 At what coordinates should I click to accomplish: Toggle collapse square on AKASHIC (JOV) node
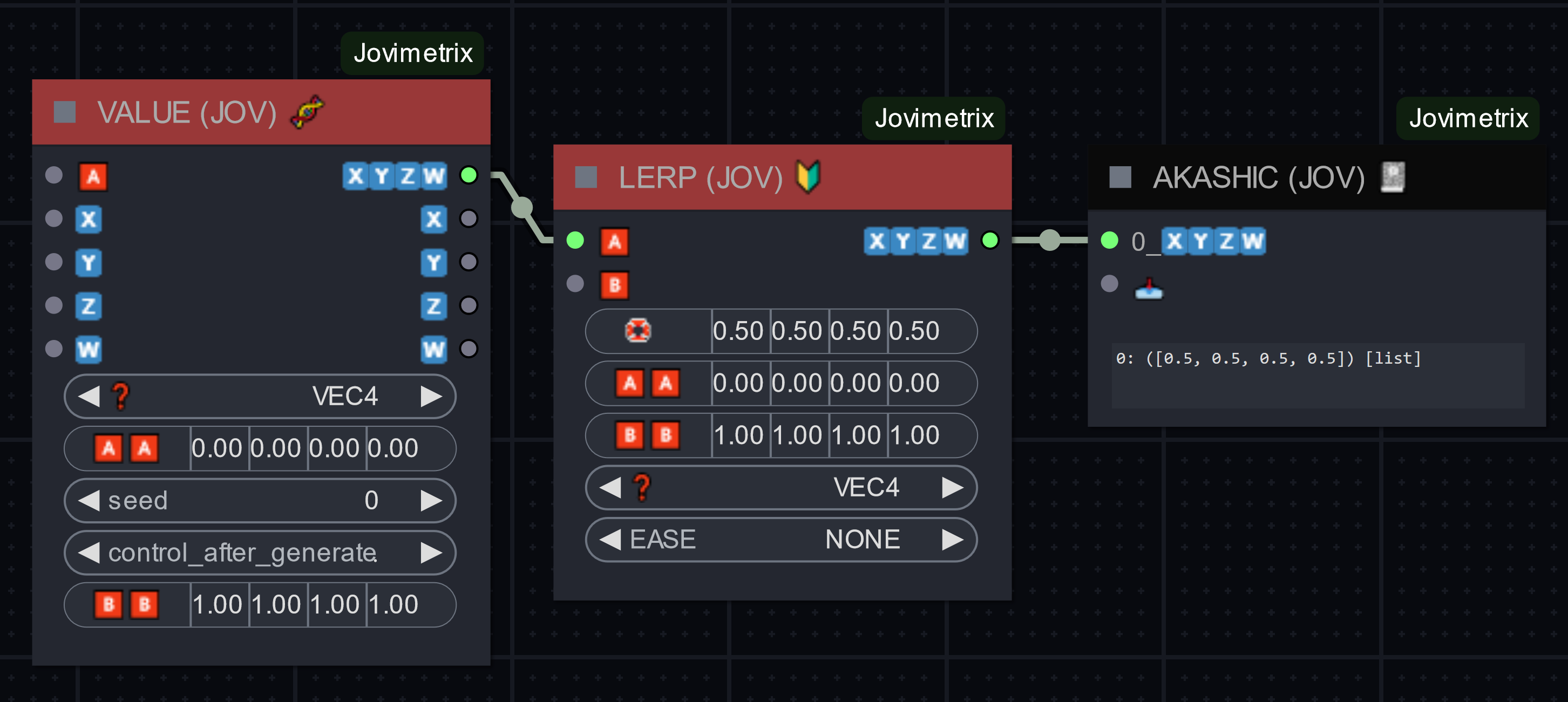pos(1119,177)
